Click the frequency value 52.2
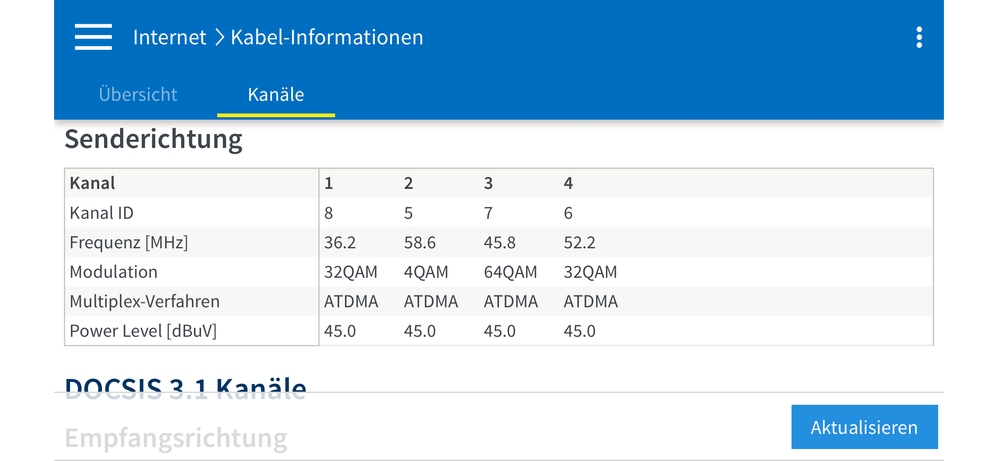This screenshot has width=998, height=461. [579, 242]
